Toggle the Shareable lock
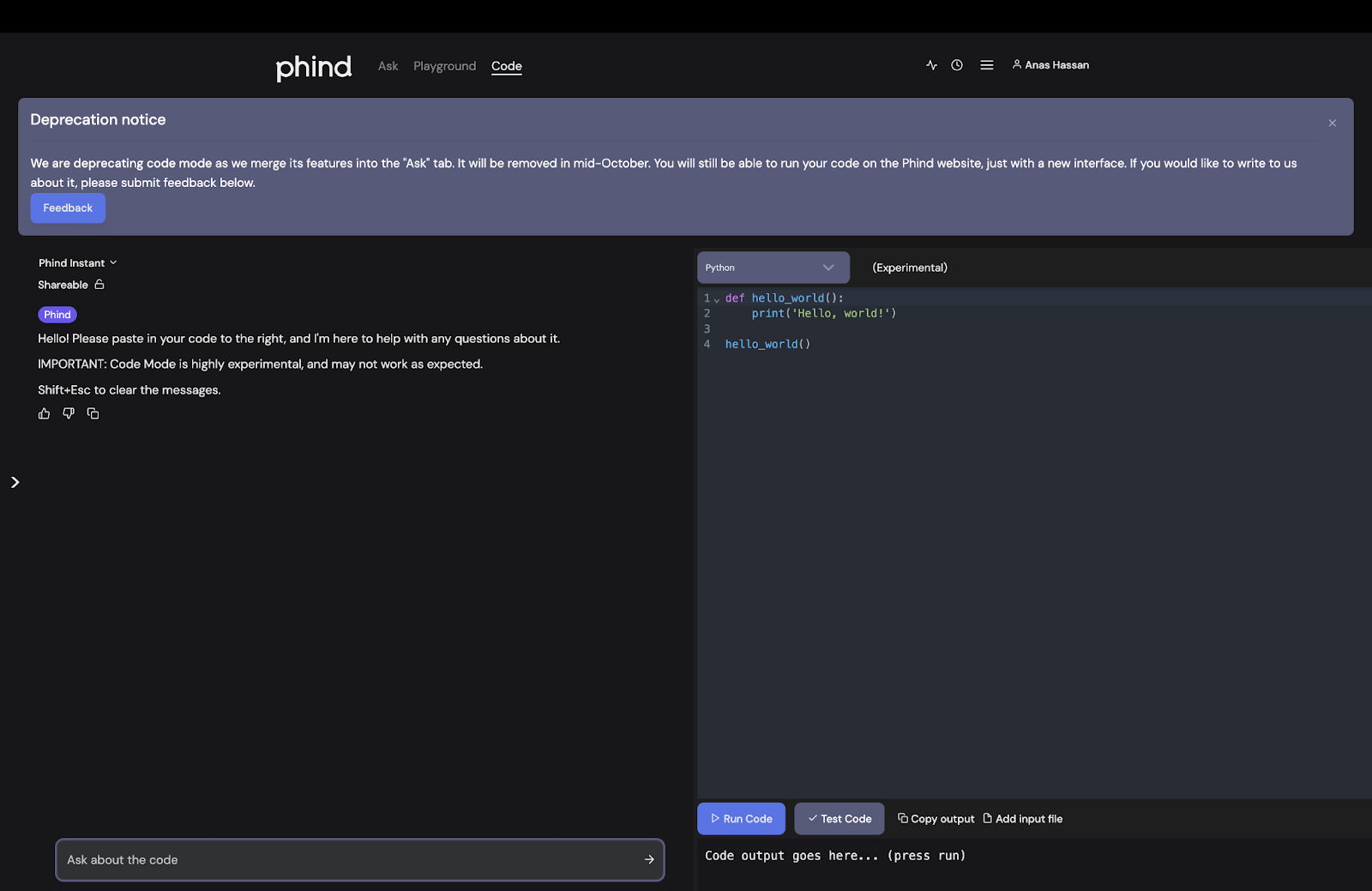 click(99, 285)
